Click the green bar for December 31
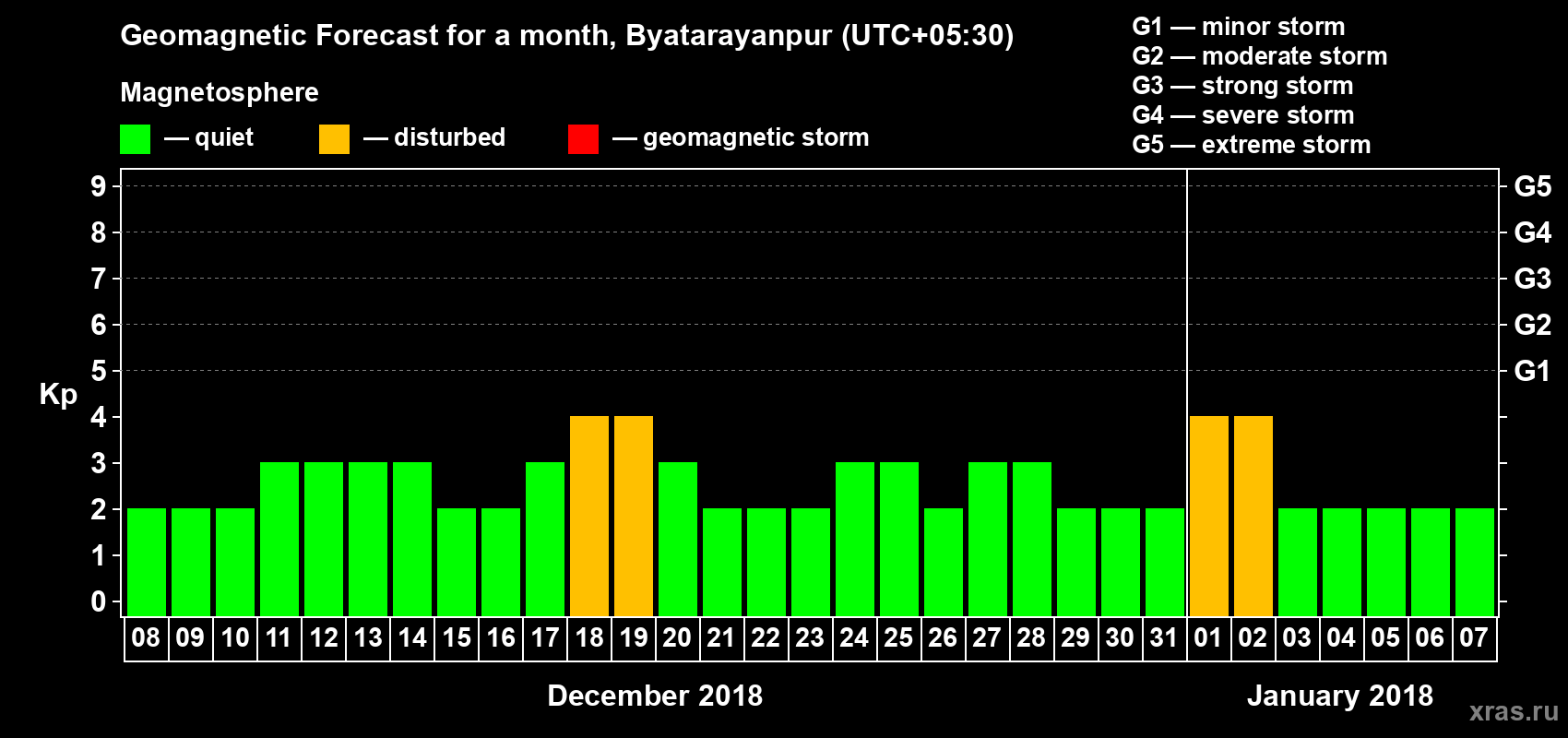1568x738 pixels. click(x=1165, y=562)
